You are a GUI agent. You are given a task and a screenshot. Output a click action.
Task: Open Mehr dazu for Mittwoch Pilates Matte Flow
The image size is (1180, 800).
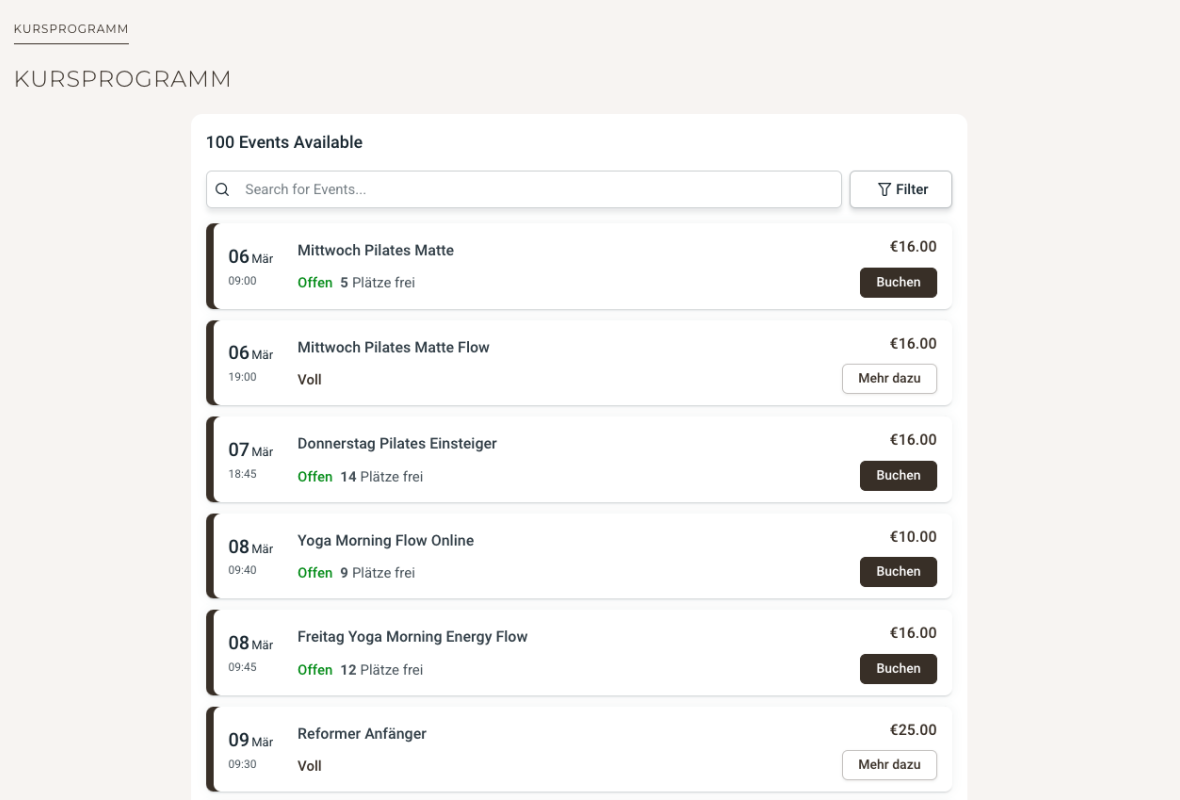coord(889,379)
